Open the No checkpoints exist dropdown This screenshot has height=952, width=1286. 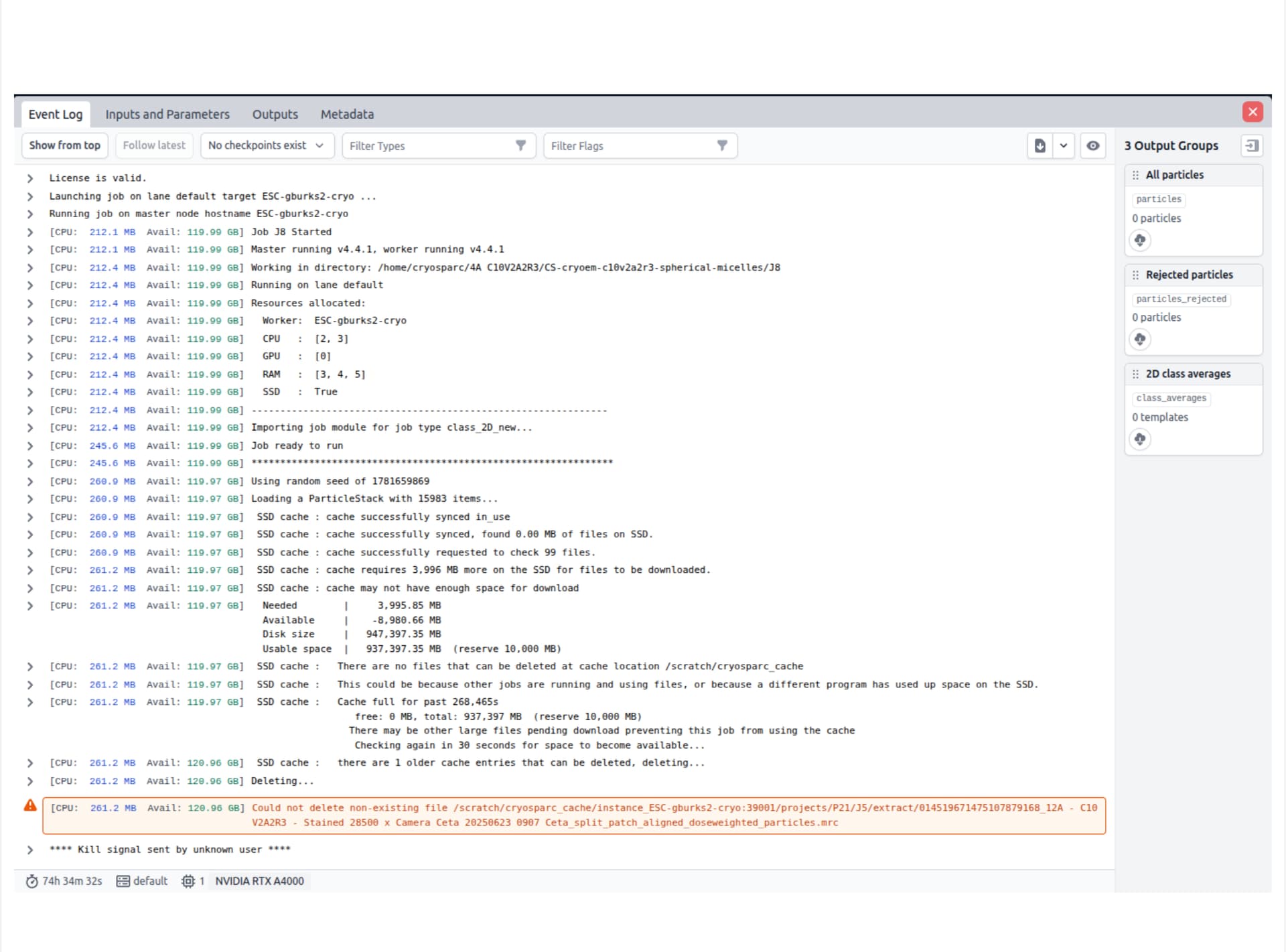(267, 145)
